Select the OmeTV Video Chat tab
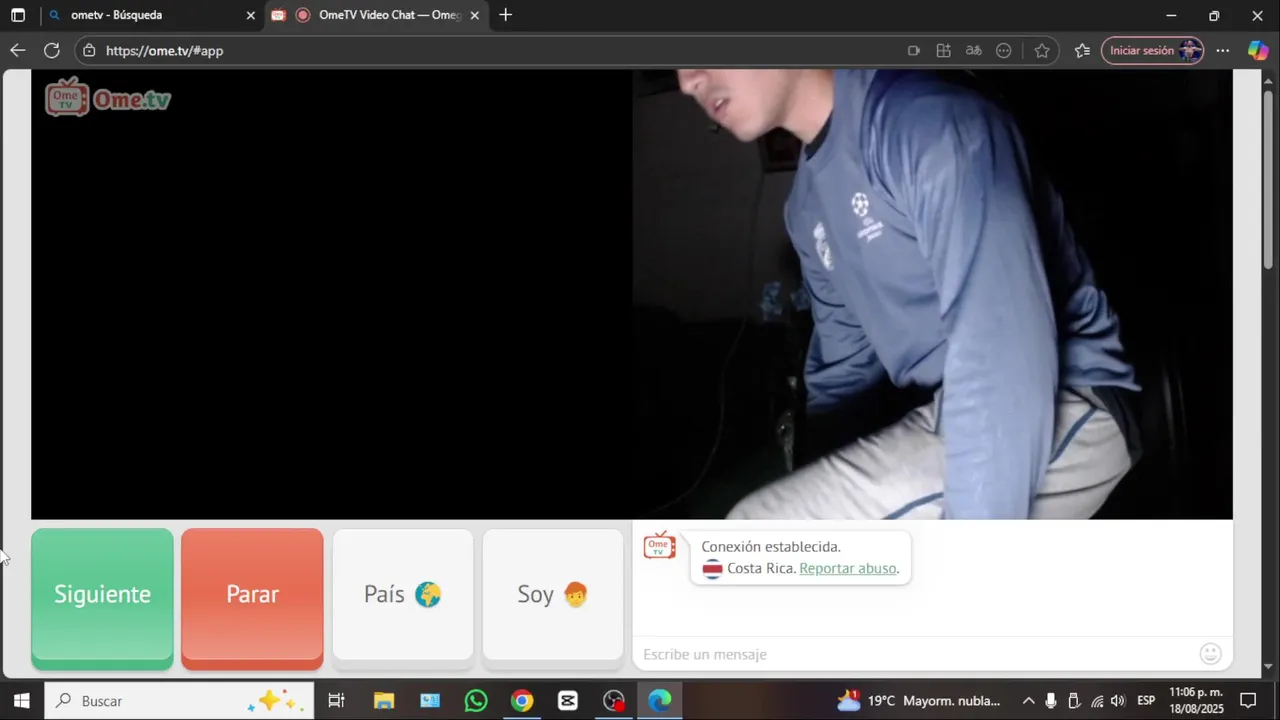This screenshot has width=1280, height=720. coord(375,15)
